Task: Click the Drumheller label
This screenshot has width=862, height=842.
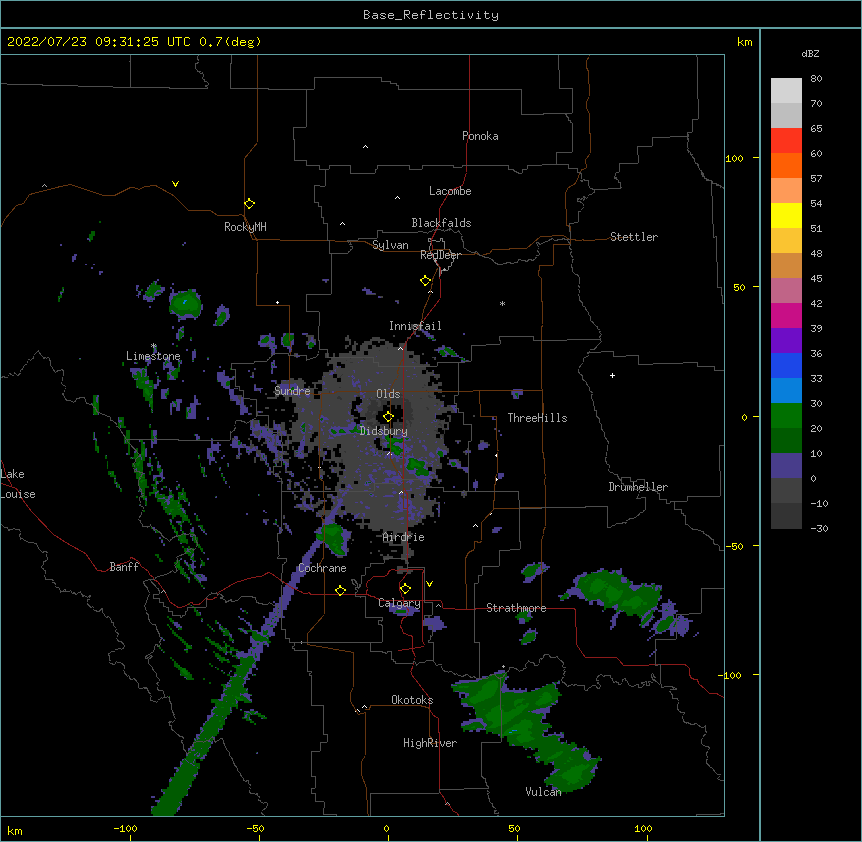Action: point(638,487)
